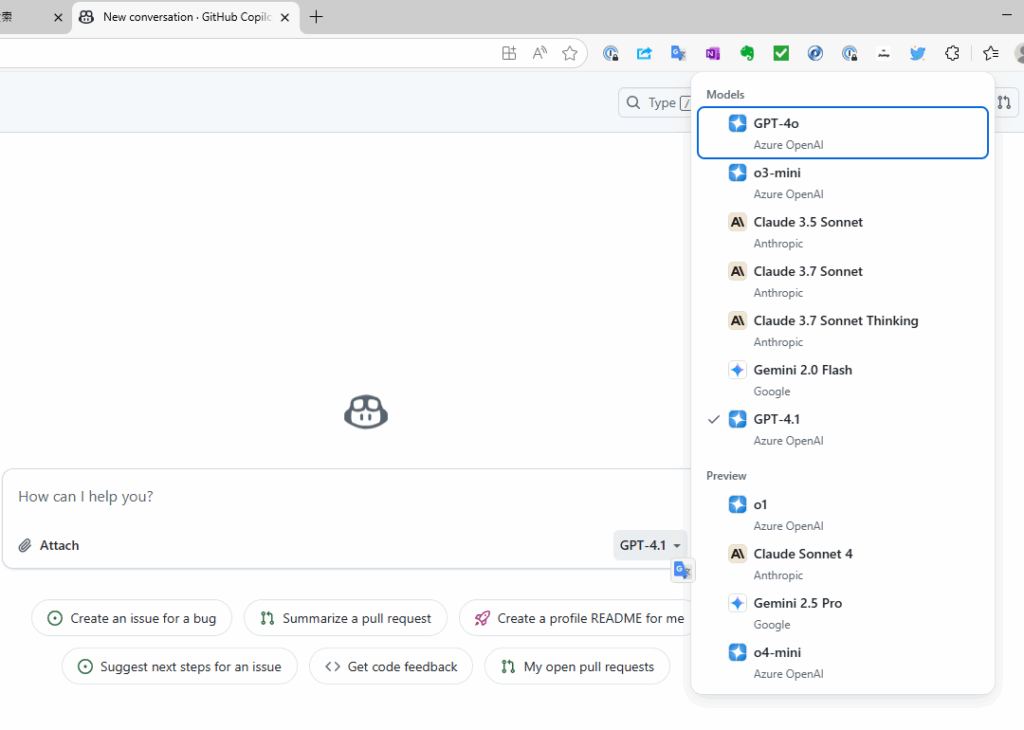This screenshot has width=1024, height=730.
Task: Close the New conversation GitHub Copilot tab
Action: 285,18
